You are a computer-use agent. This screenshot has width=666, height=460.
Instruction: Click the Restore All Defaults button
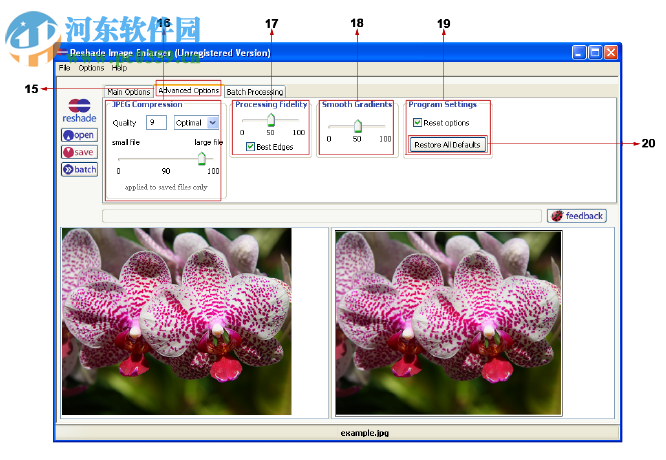(x=447, y=145)
